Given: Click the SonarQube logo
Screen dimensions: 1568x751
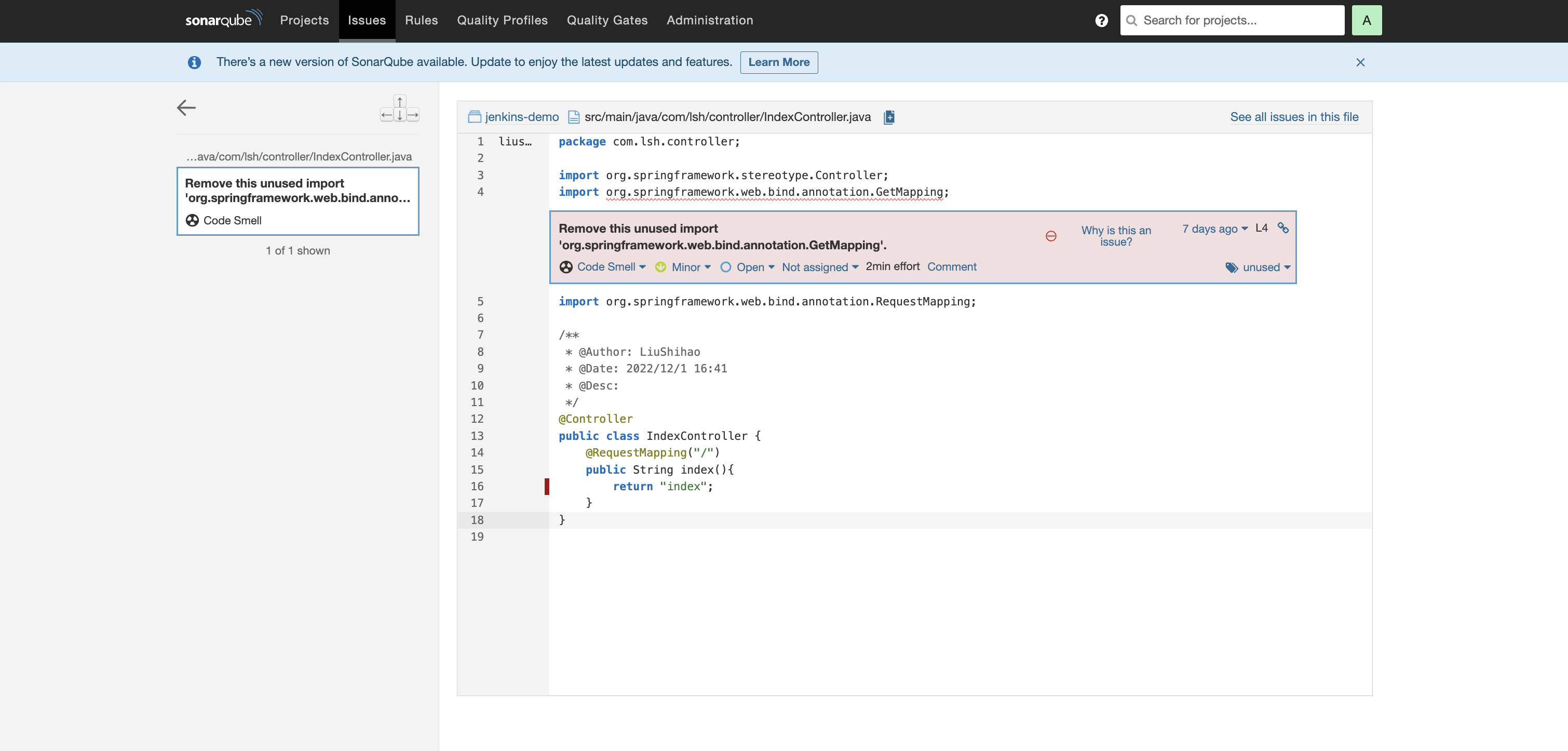Looking at the screenshot, I should [223, 20].
